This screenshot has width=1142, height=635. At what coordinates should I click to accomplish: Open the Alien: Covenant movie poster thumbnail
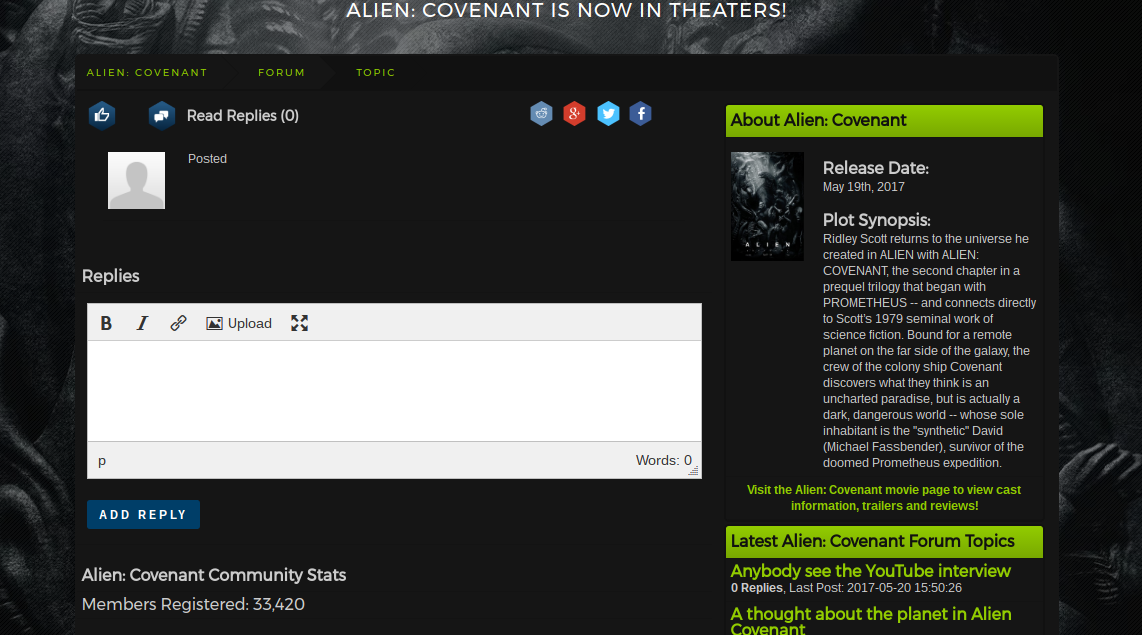tap(767, 206)
